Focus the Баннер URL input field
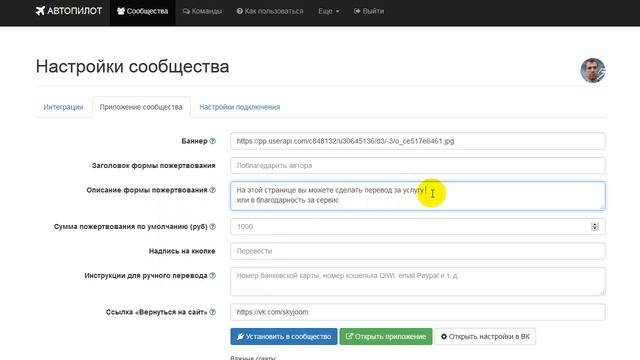 [x=418, y=141]
